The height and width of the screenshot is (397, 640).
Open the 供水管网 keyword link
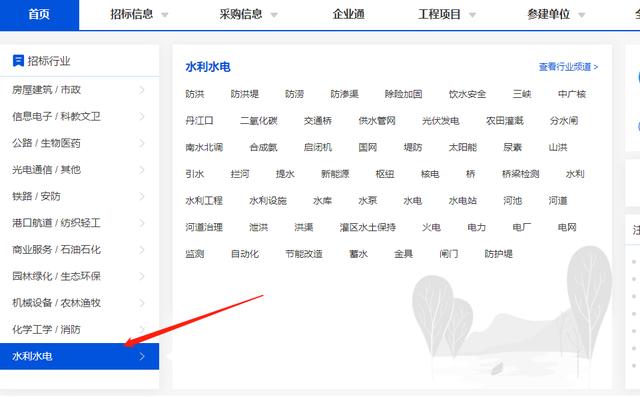[x=377, y=121]
